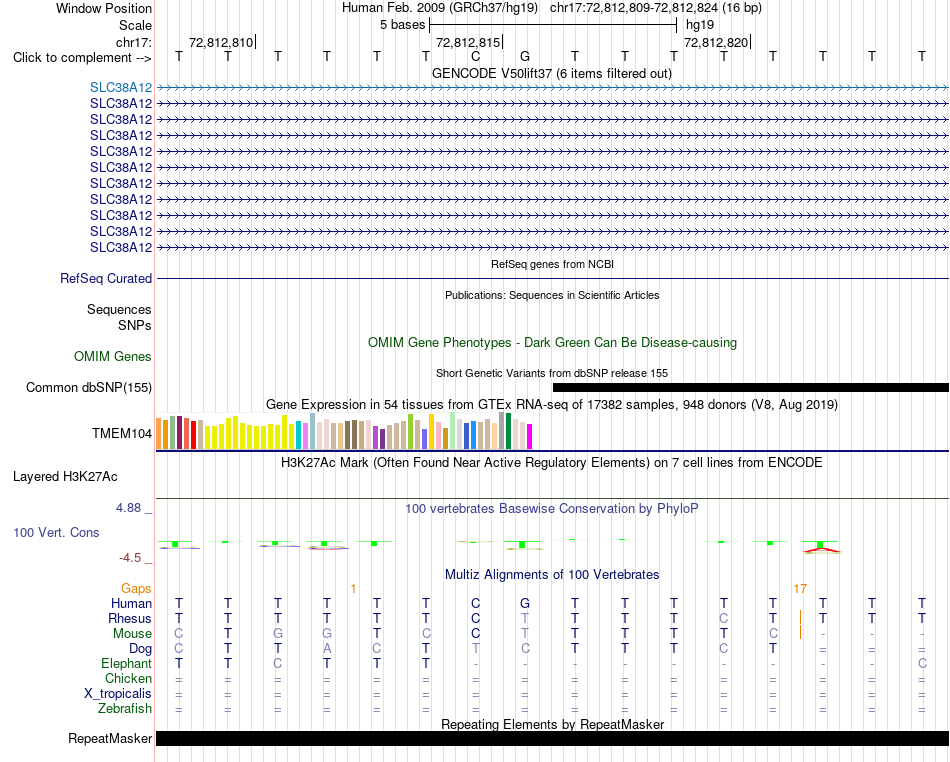The image size is (950, 762).
Task: Click the RepeatMasker track label
Action: (x=110, y=738)
